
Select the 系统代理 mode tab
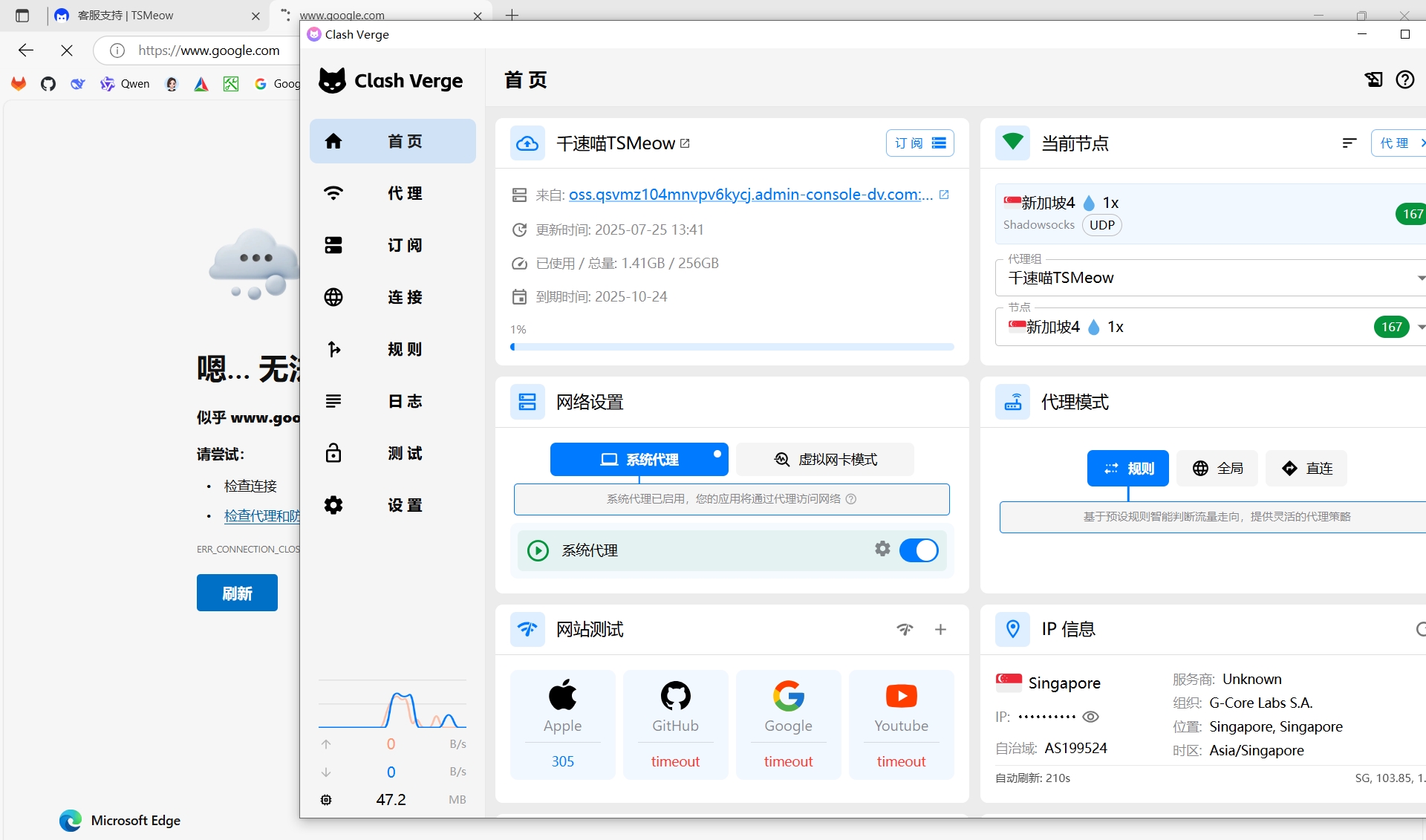coord(639,460)
